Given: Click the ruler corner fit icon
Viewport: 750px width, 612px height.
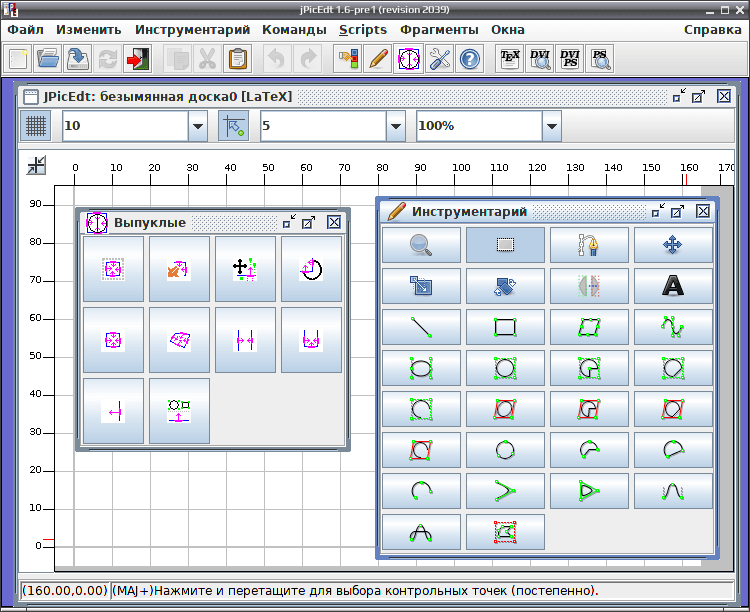Looking at the screenshot, I should 36,166.
